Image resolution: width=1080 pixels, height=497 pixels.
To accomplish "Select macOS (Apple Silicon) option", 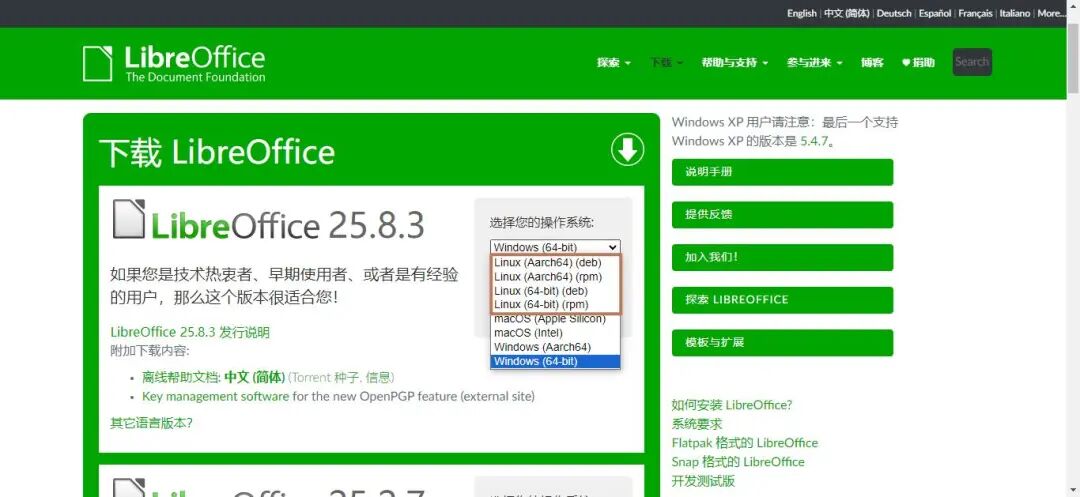I will 555,319.
